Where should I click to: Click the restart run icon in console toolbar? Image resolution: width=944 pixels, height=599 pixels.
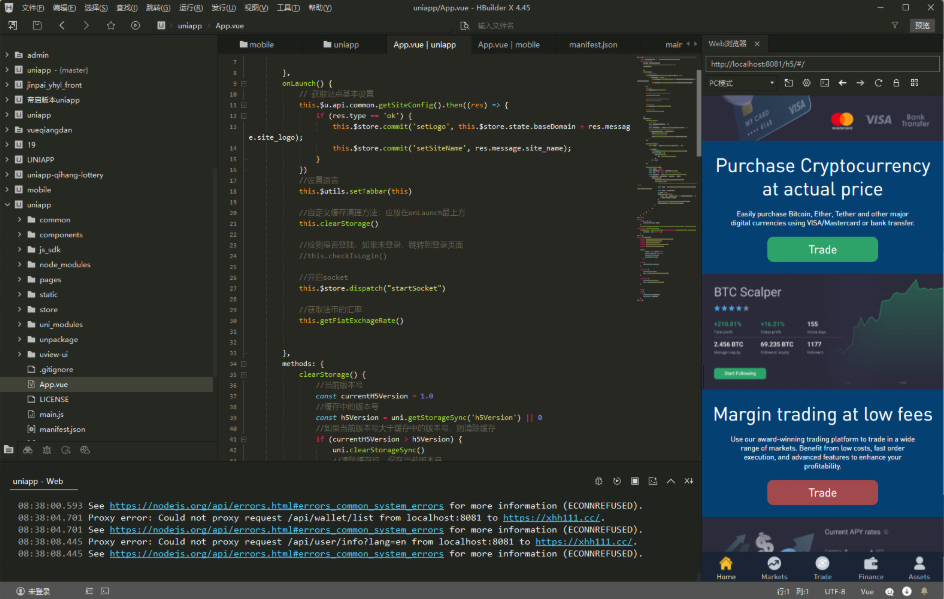(x=616, y=481)
